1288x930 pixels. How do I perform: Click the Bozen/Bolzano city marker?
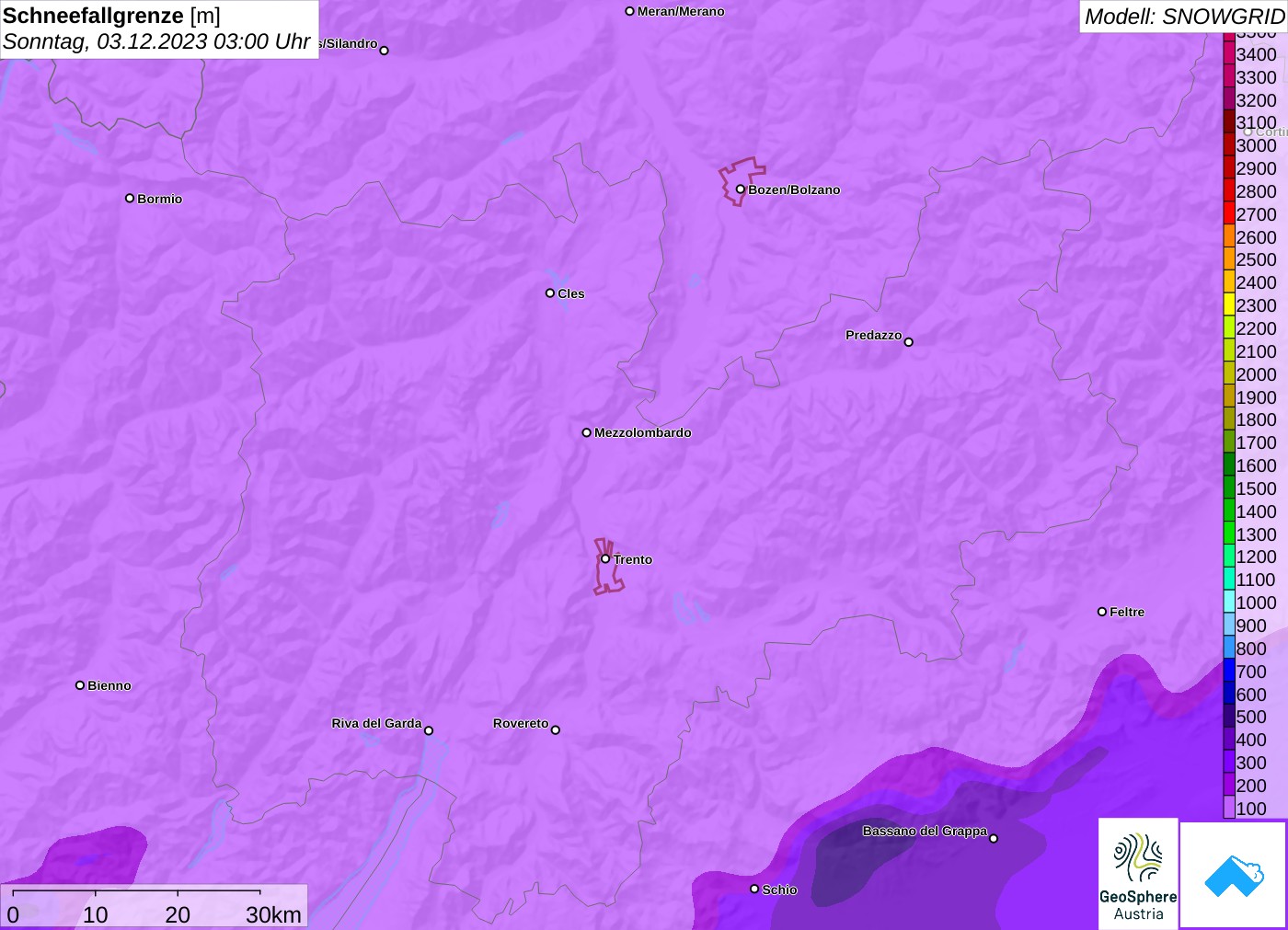pos(740,189)
